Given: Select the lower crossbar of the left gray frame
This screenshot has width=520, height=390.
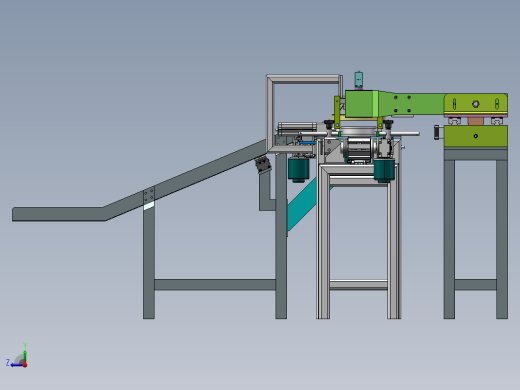Looking at the screenshot, I should click(215, 285).
